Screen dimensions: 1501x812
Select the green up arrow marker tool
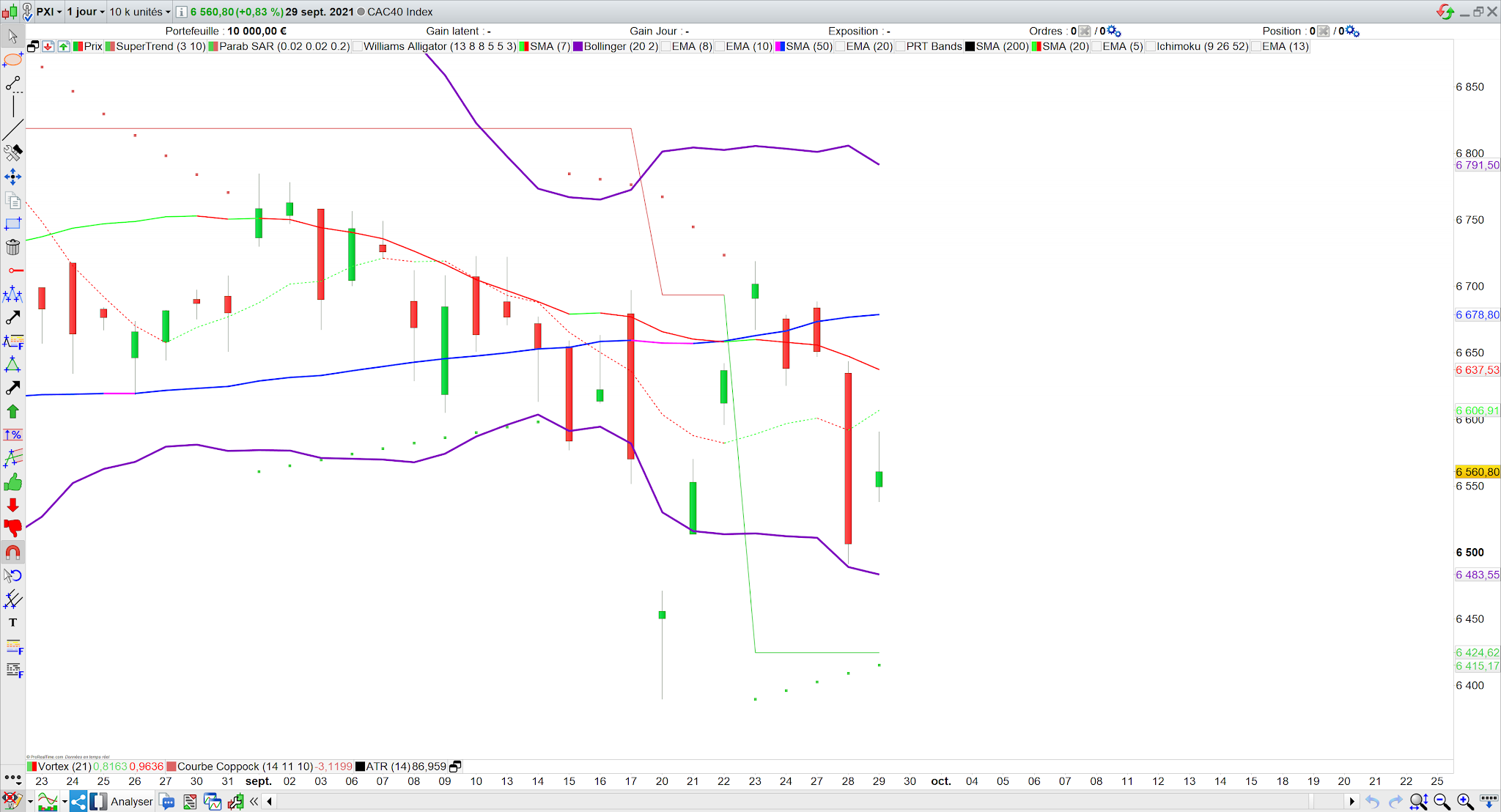point(12,411)
